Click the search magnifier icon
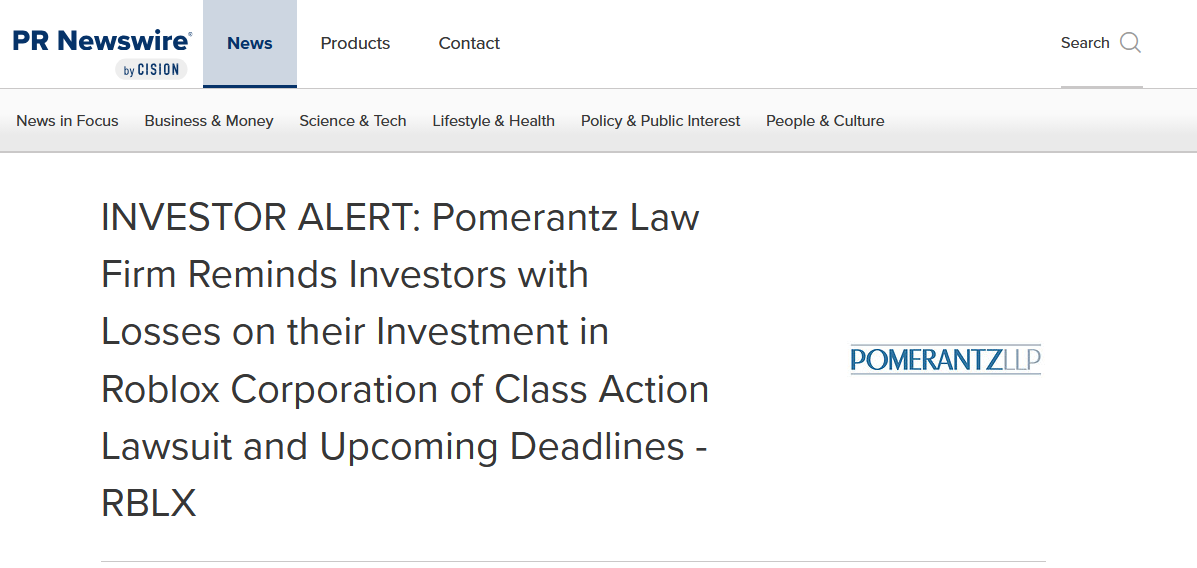The height and width of the screenshot is (568, 1197). point(1130,43)
